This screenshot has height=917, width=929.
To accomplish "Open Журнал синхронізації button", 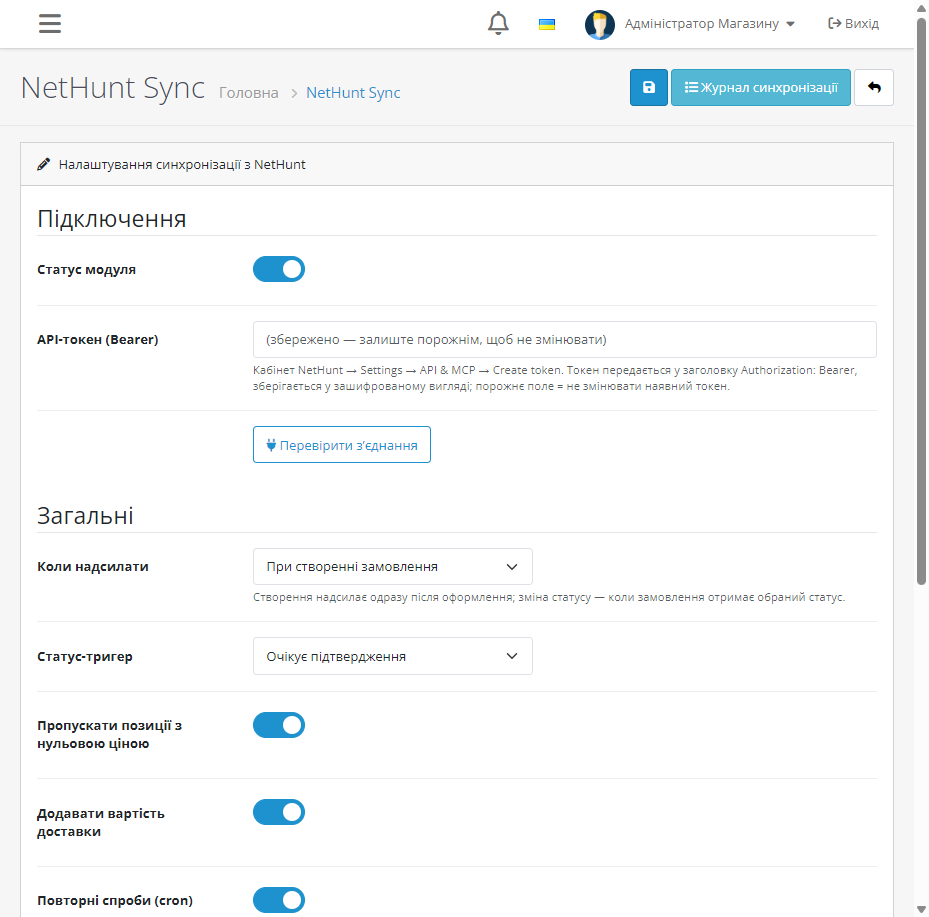I will (761, 88).
